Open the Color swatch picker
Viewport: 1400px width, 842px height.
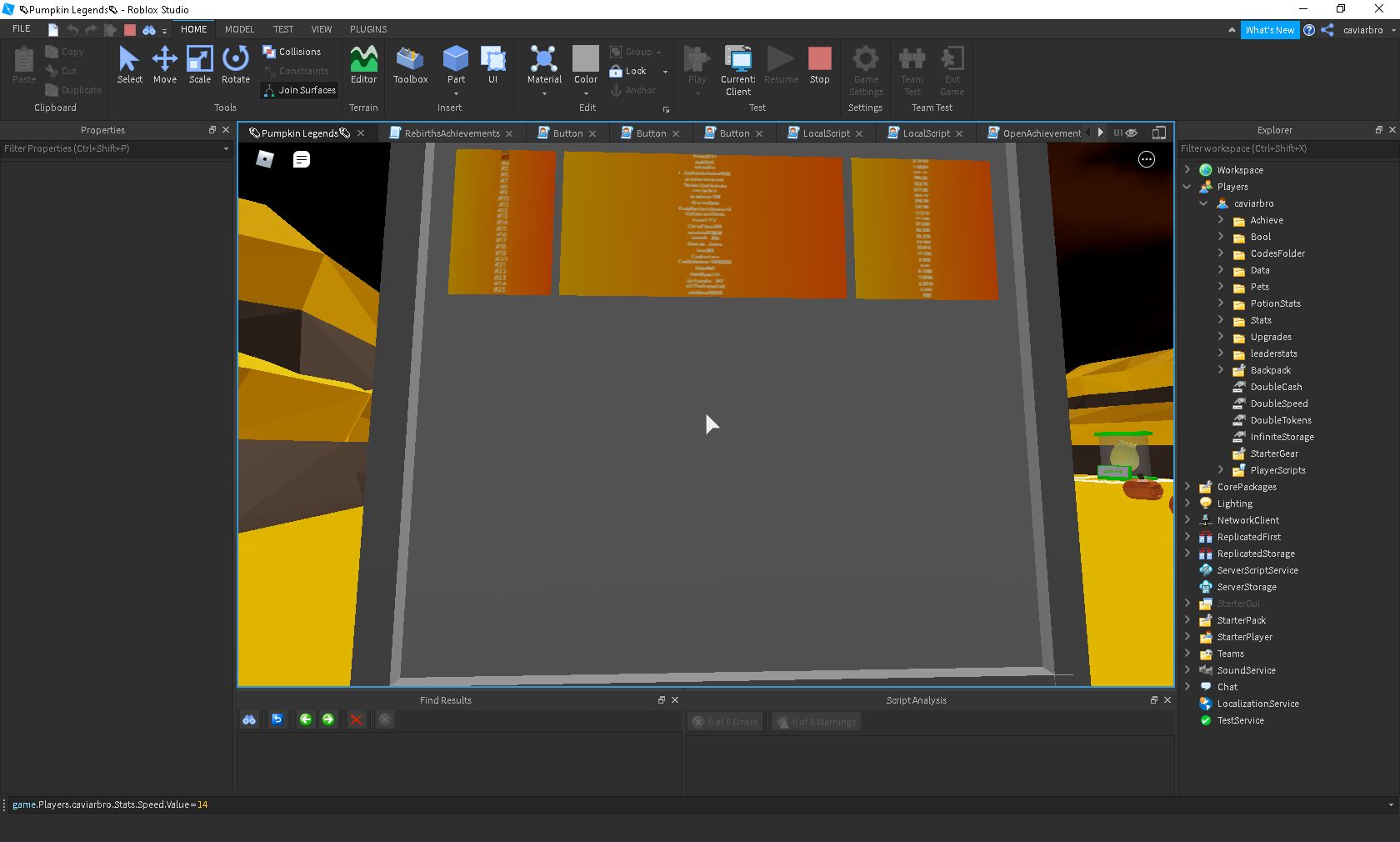click(586, 65)
